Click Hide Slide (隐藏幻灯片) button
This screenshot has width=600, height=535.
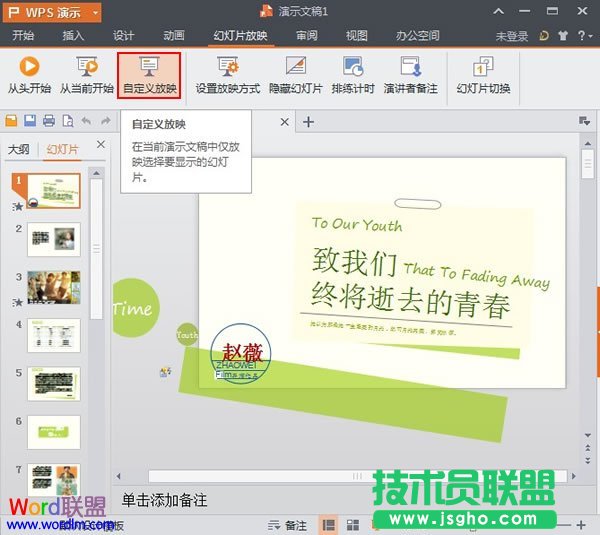pos(295,76)
